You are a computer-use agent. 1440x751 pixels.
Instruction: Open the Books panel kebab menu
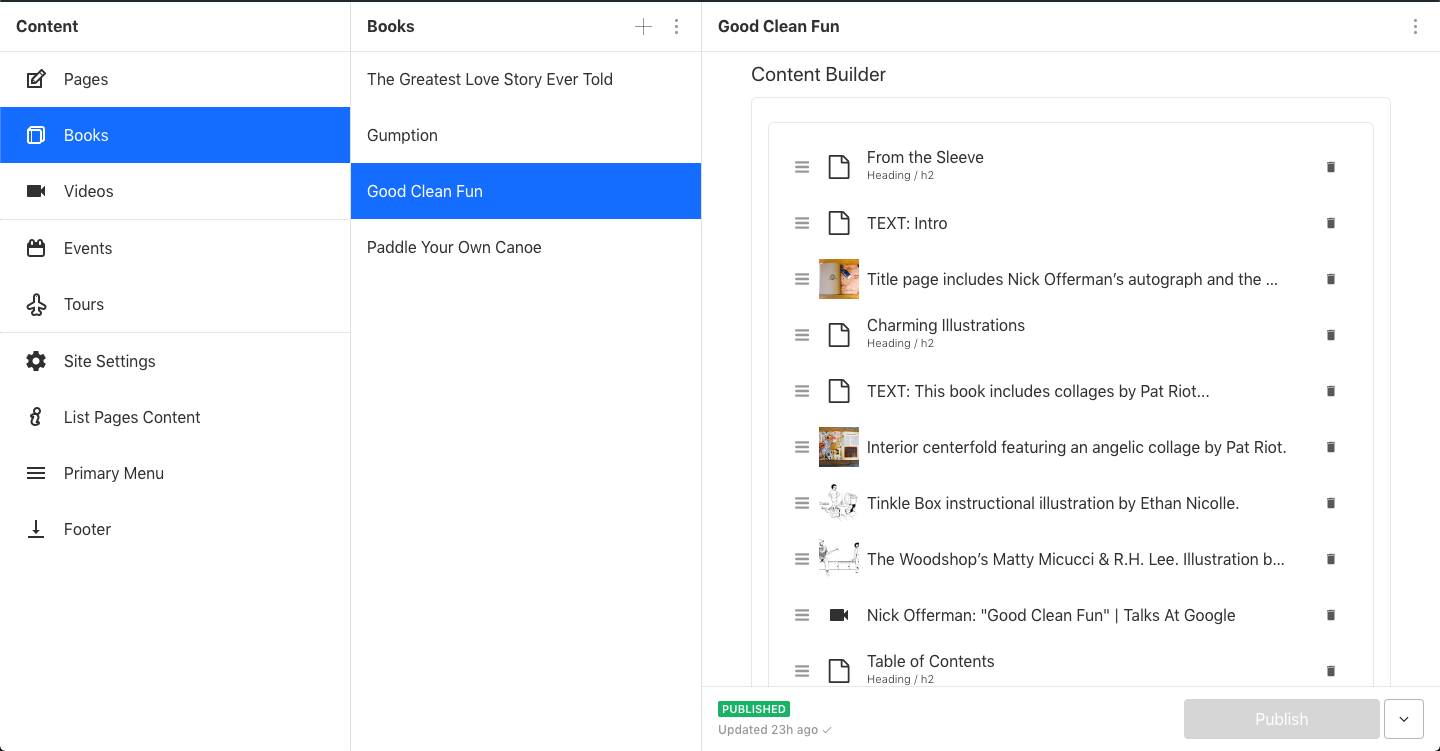[x=677, y=26]
